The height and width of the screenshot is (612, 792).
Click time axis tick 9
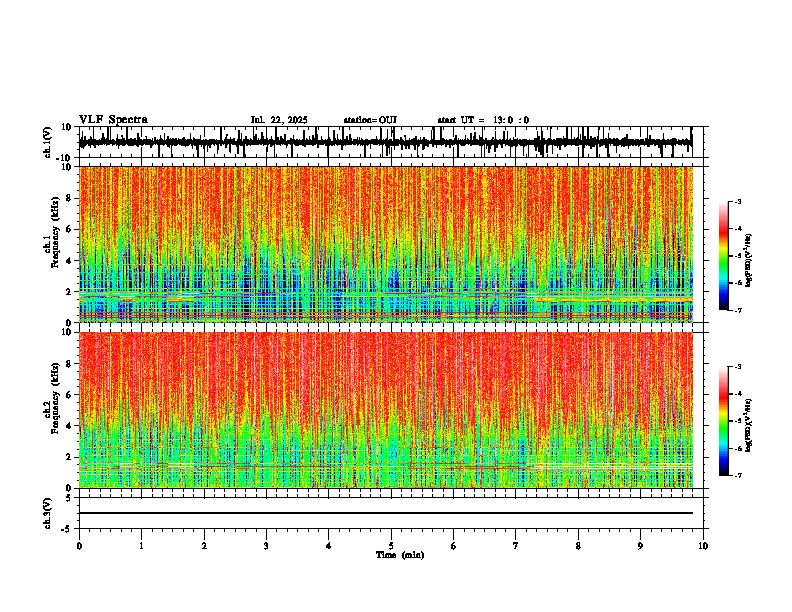point(640,546)
